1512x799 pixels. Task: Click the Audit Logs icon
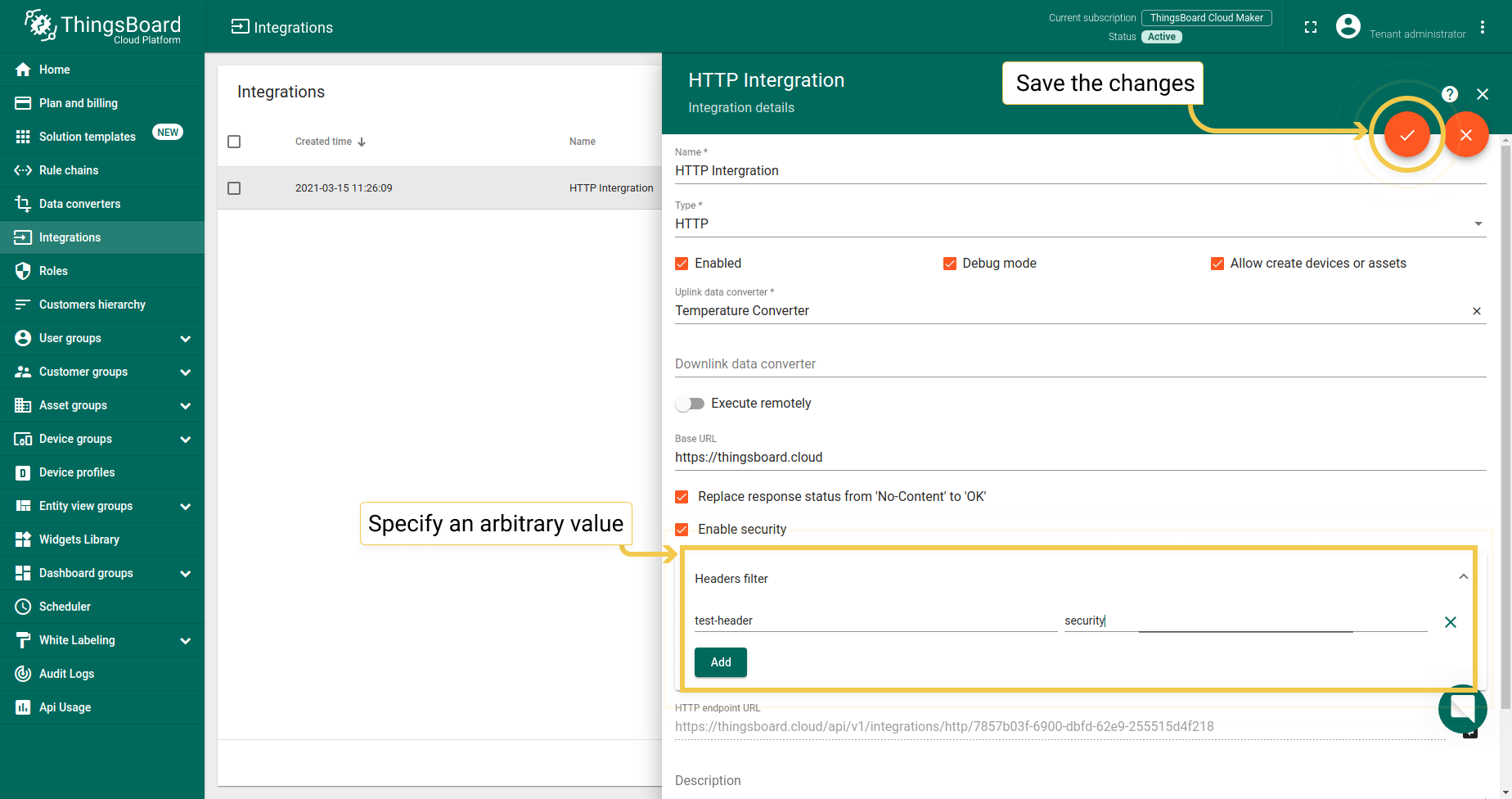point(23,674)
